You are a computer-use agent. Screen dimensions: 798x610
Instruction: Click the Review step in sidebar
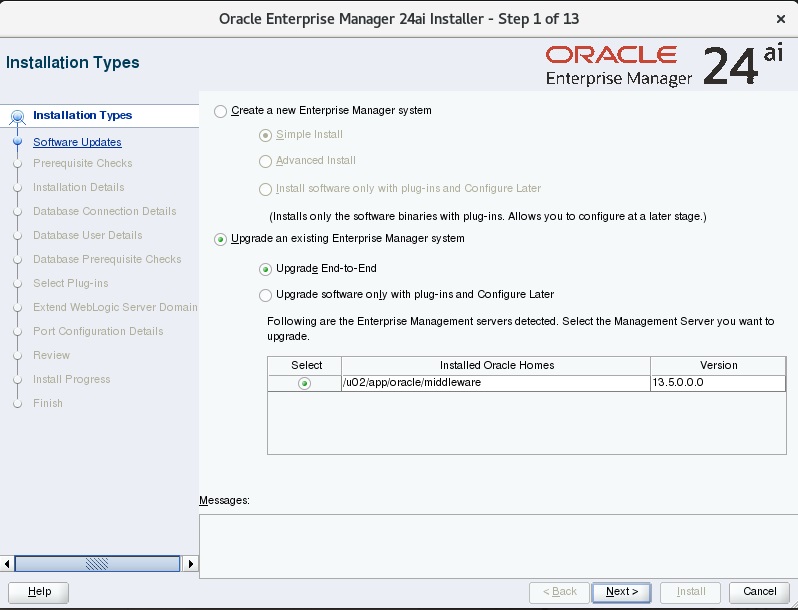tap(51, 355)
